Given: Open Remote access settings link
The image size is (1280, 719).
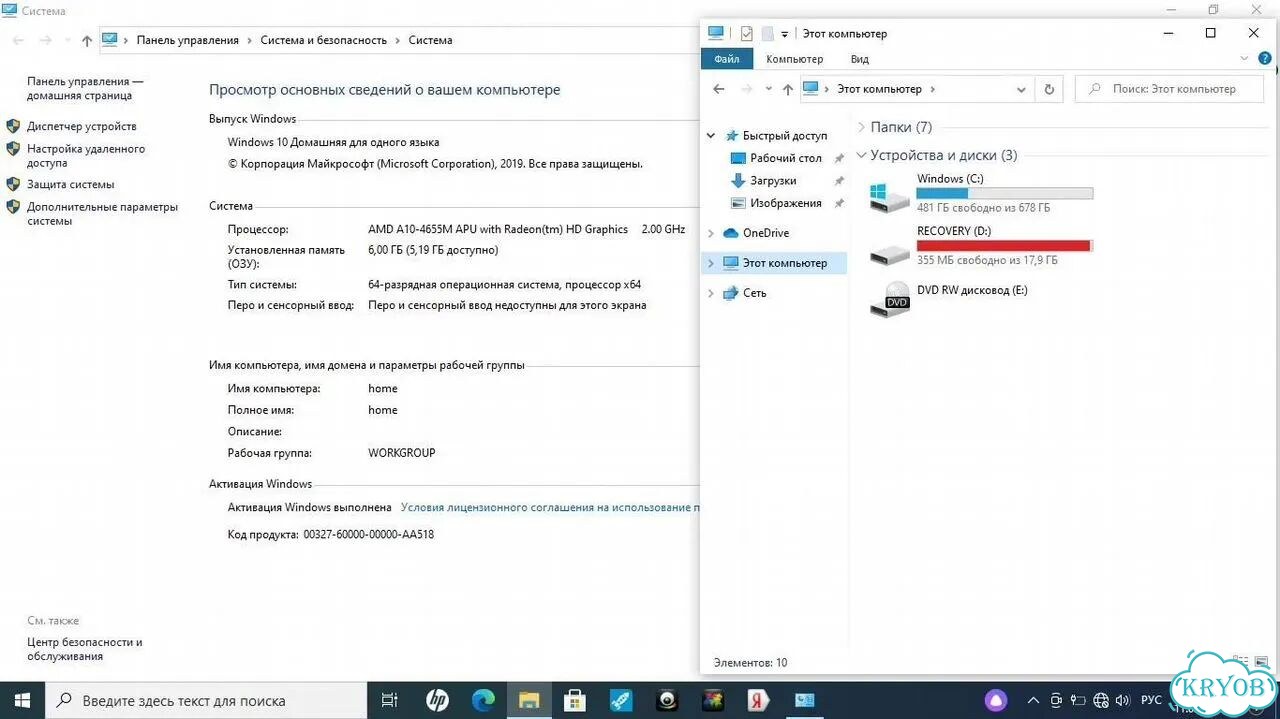Looking at the screenshot, I should [86, 156].
